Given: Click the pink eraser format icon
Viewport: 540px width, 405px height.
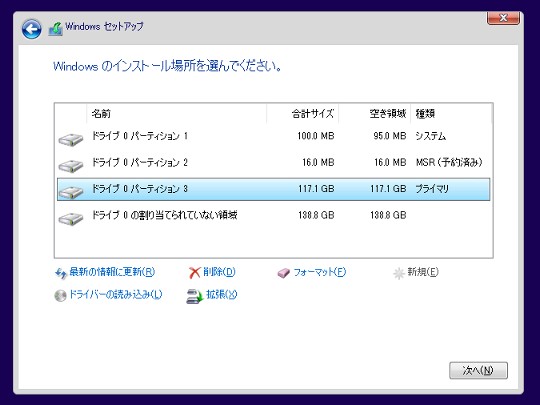Looking at the screenshot, I should pos(283,273).
